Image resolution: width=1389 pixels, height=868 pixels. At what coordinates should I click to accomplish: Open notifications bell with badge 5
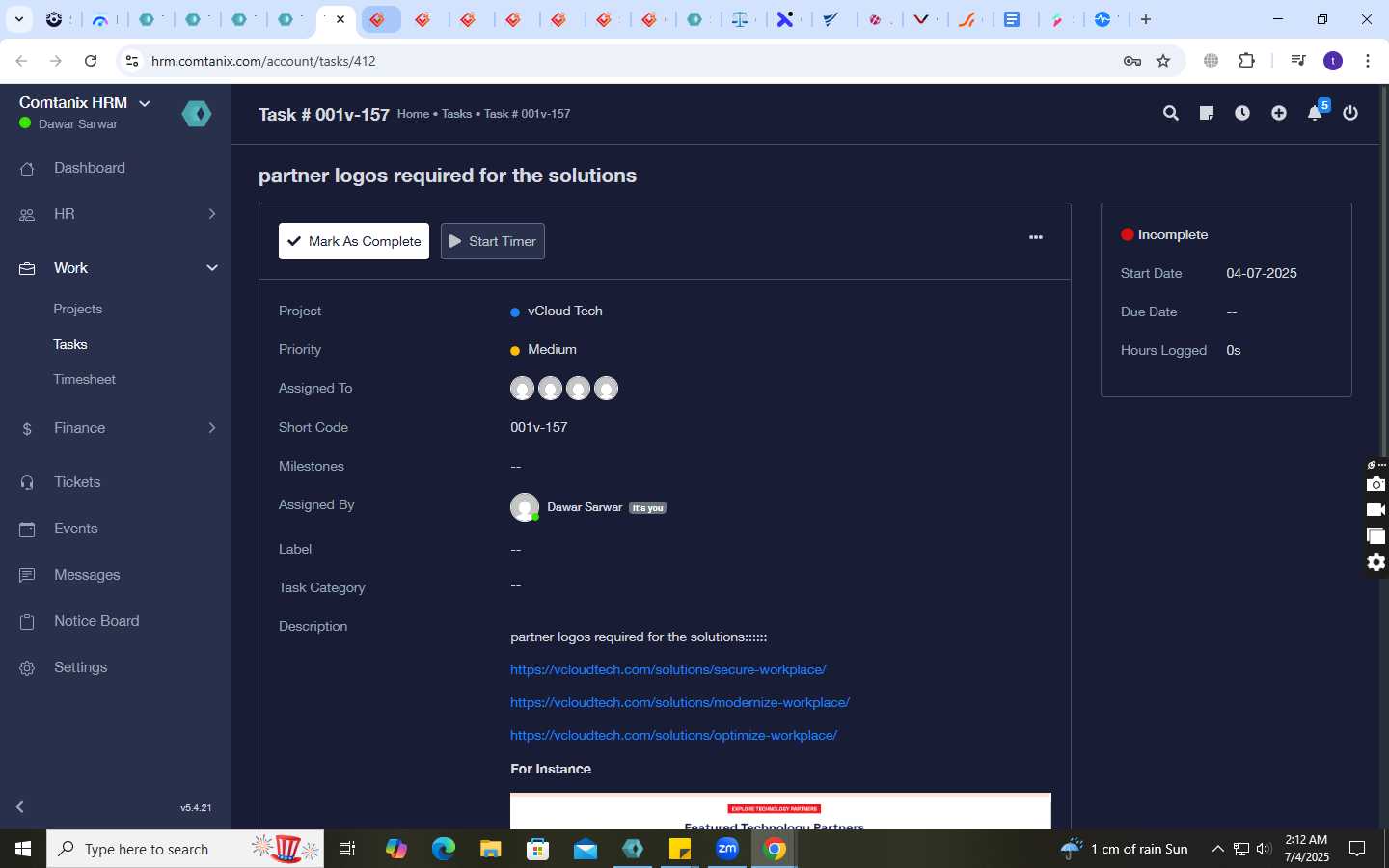tap(1316, 112)
